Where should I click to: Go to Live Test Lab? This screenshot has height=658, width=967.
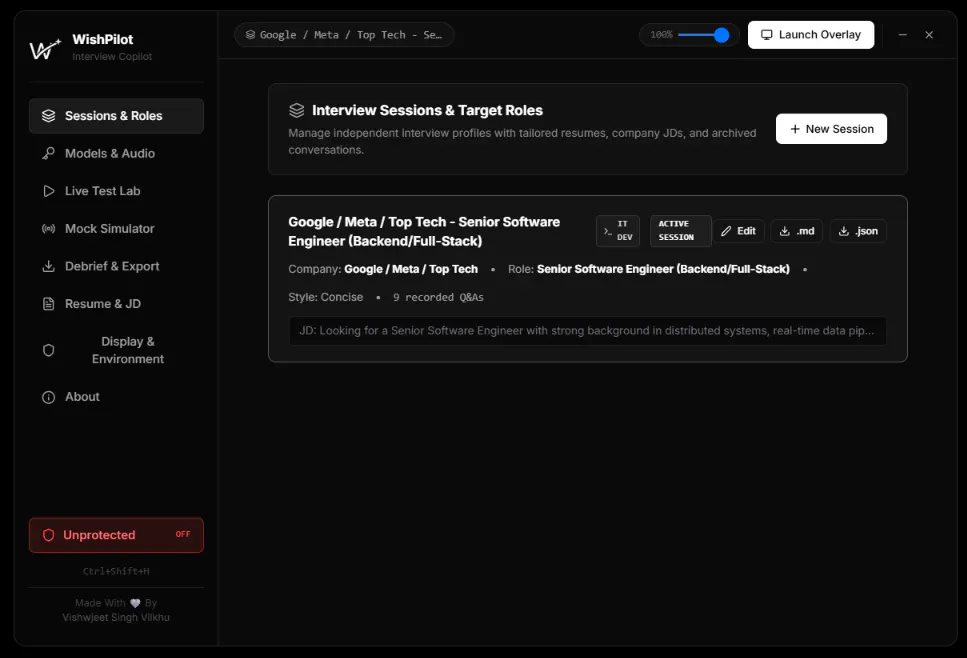click(x=116, y=191)
